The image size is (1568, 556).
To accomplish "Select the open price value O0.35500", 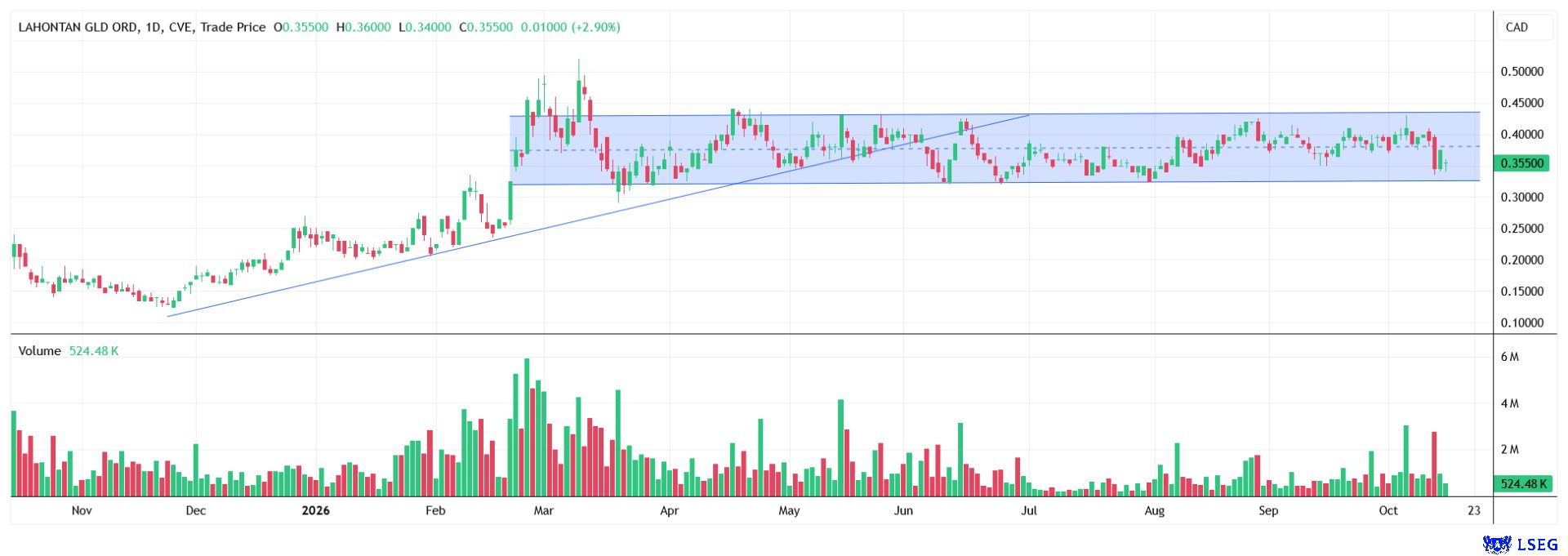I will [301, 27].
